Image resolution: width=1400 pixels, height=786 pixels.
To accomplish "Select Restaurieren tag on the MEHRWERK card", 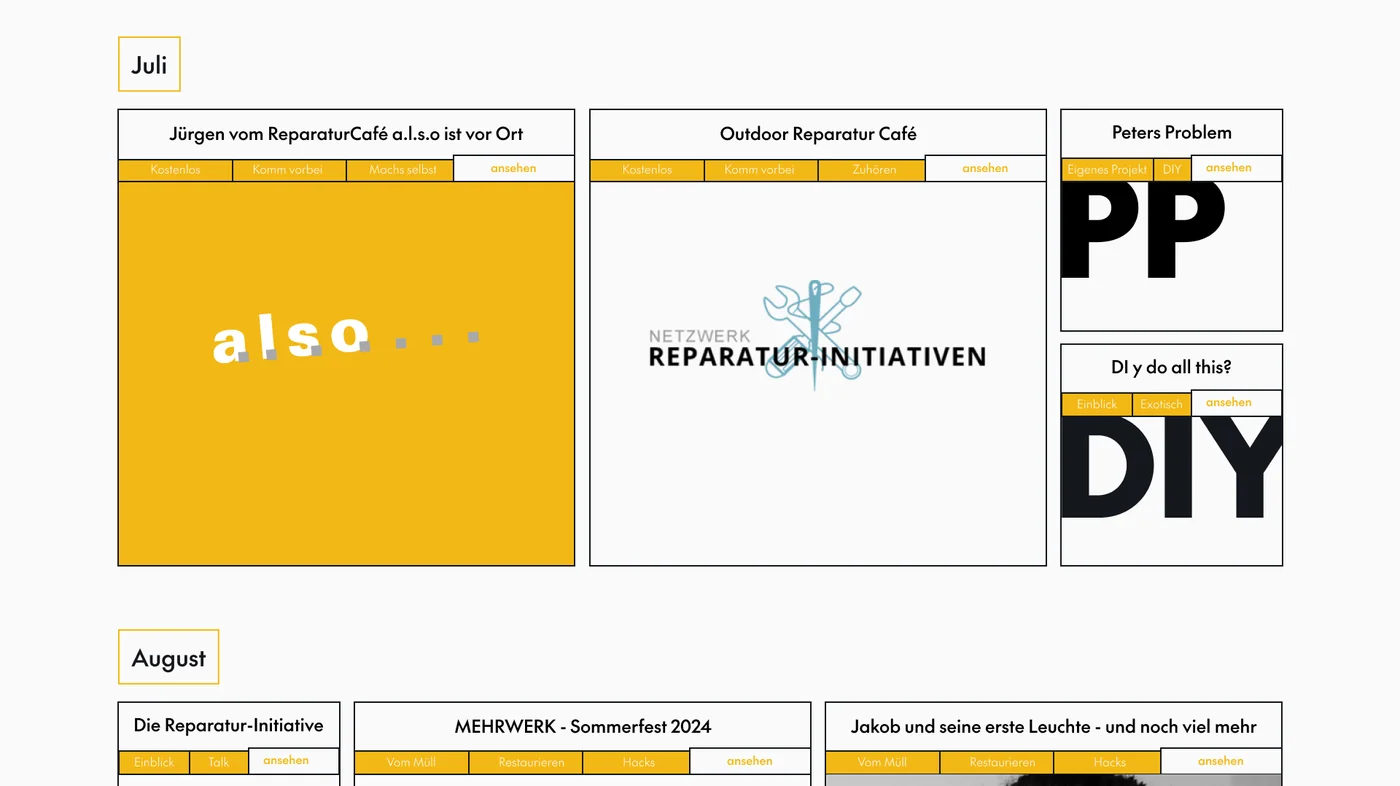I will (525, 762).
